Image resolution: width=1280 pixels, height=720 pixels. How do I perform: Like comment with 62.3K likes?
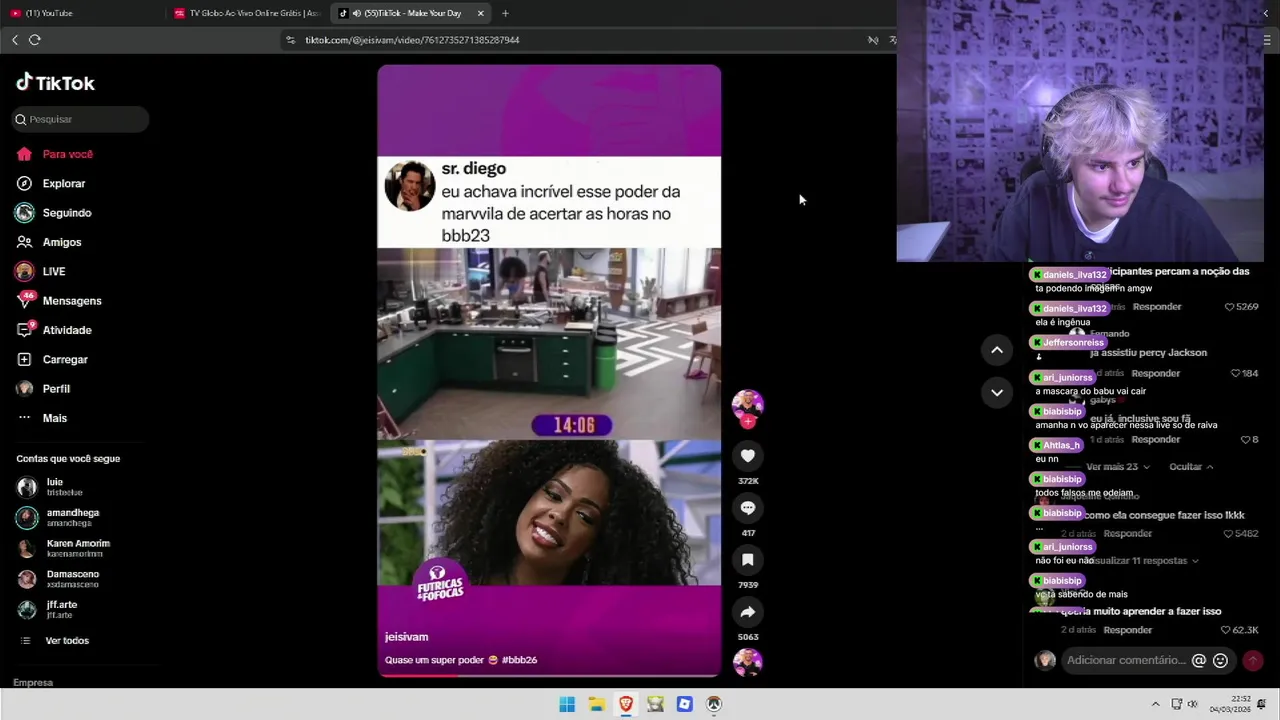1227,630
